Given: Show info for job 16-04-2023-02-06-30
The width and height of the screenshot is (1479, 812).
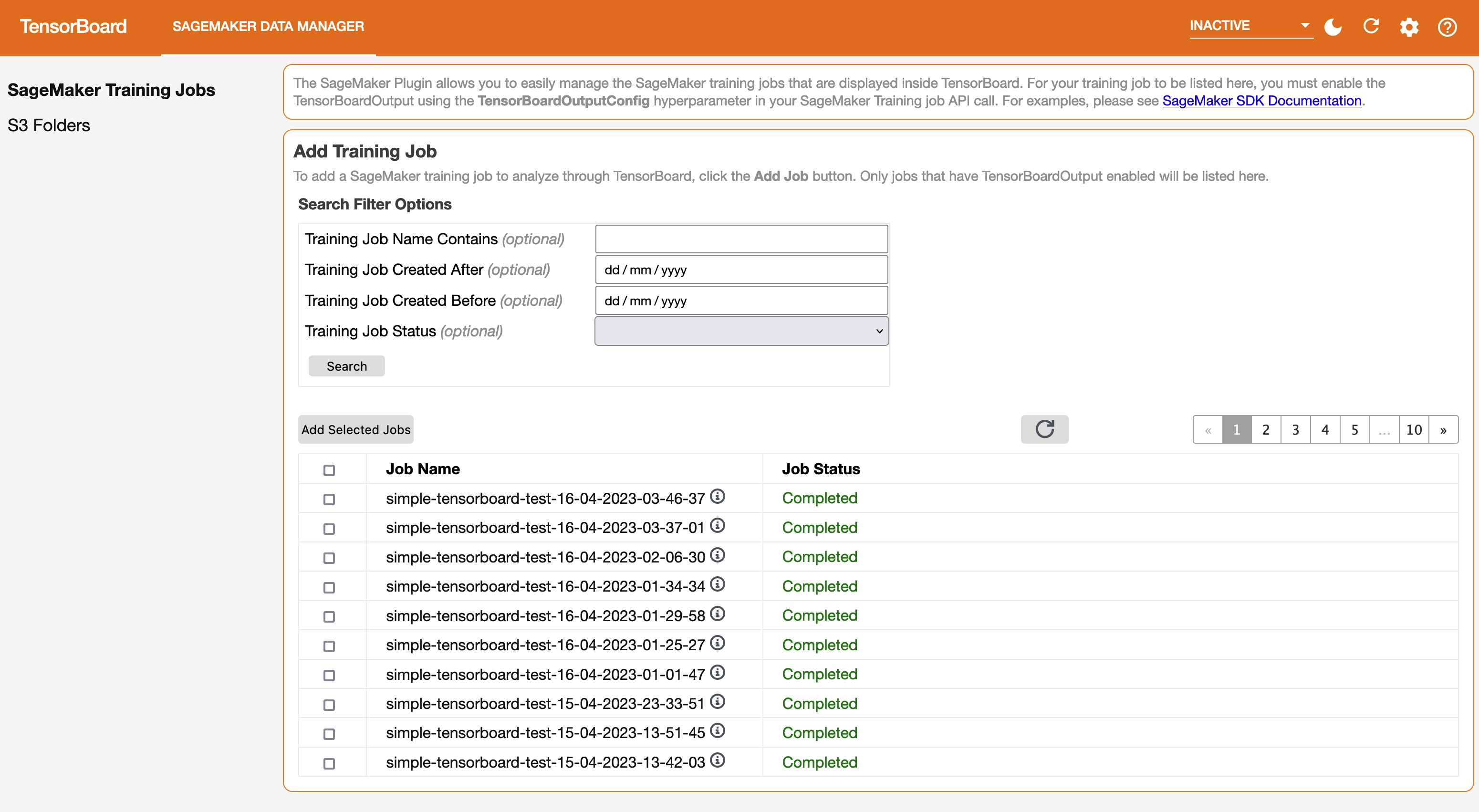Looking at the screenshot, I should (x=718, y=555).
